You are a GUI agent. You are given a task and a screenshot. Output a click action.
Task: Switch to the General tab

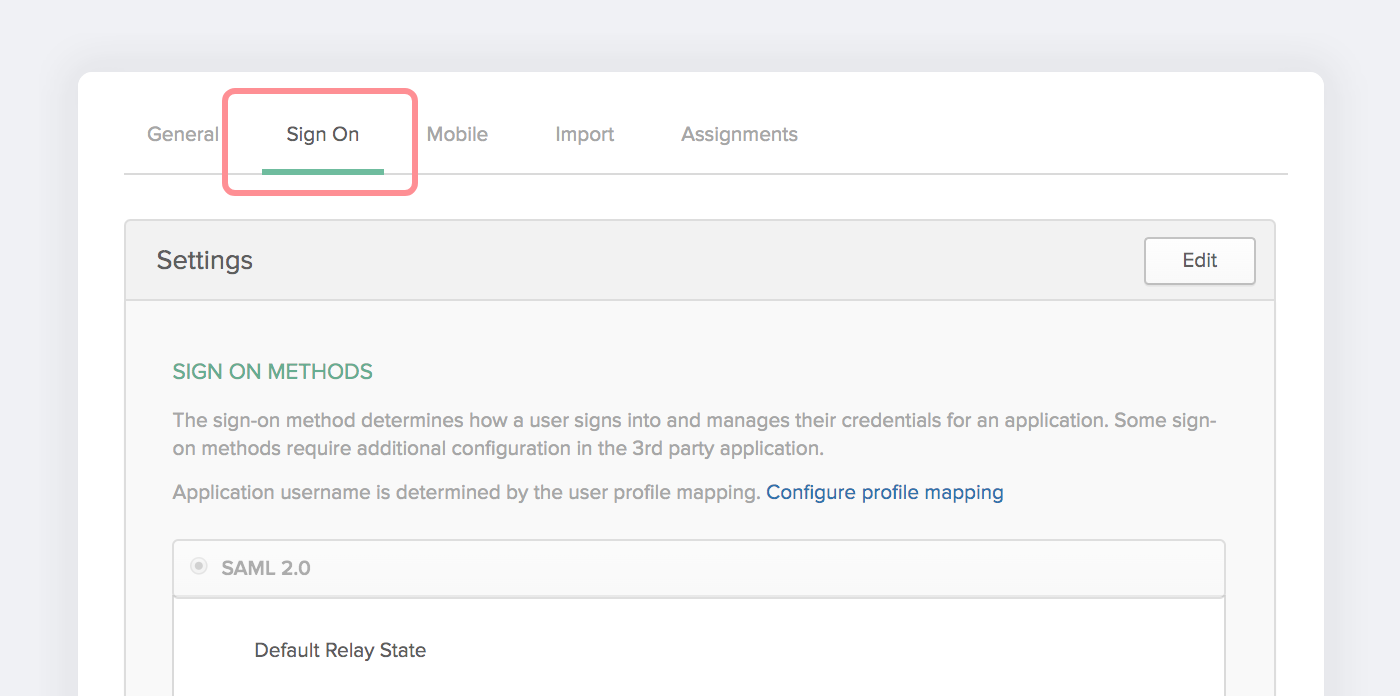pyautogui.click(x=182, y=134)
